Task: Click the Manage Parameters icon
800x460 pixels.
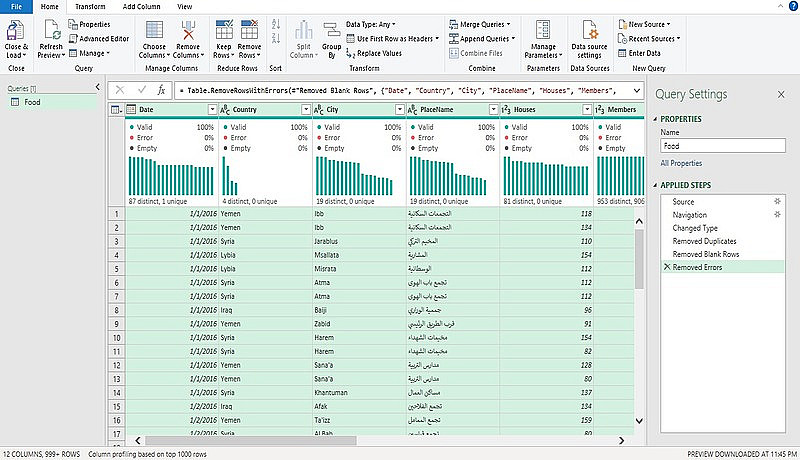Action: [543, 28]
